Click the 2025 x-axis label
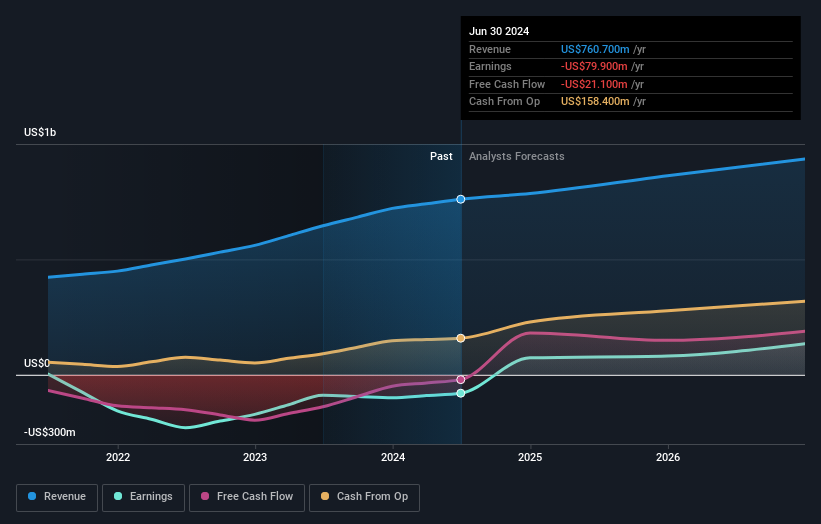The image size is (821, 524). pos(530,457)
